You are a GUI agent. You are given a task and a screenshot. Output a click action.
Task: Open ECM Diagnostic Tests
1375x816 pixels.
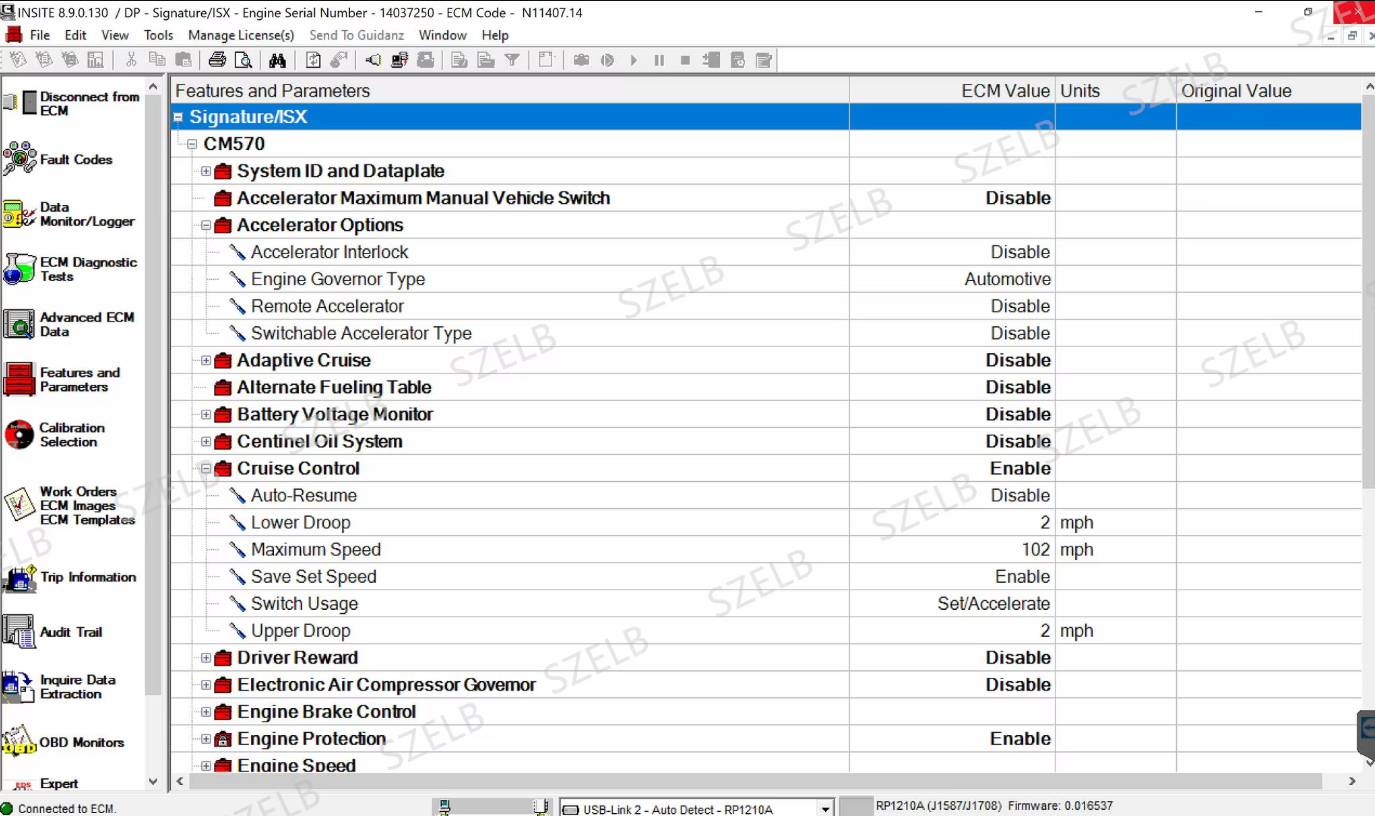click(x=70, y=269)
